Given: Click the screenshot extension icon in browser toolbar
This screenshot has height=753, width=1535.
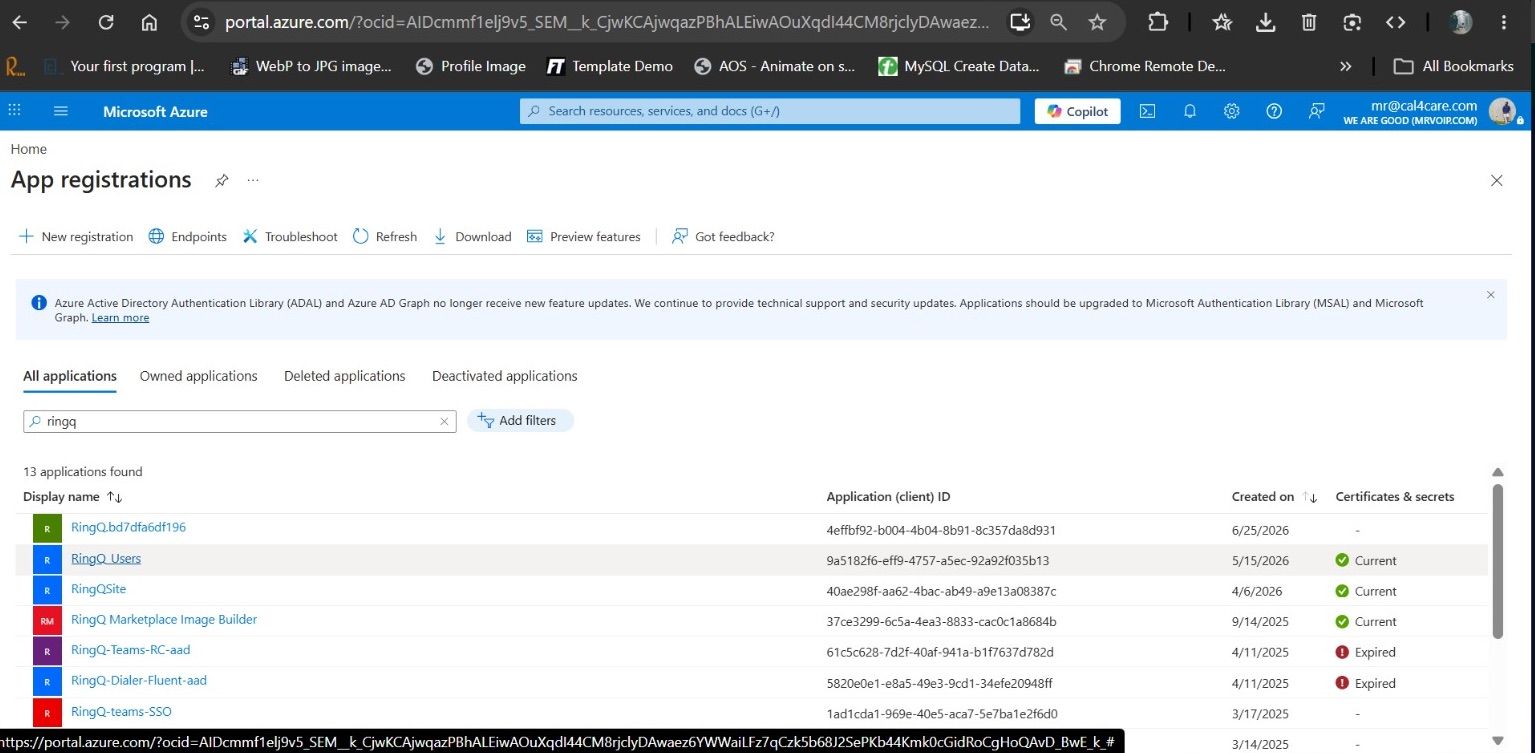Looking at the screenshot, I should 1352,22.
